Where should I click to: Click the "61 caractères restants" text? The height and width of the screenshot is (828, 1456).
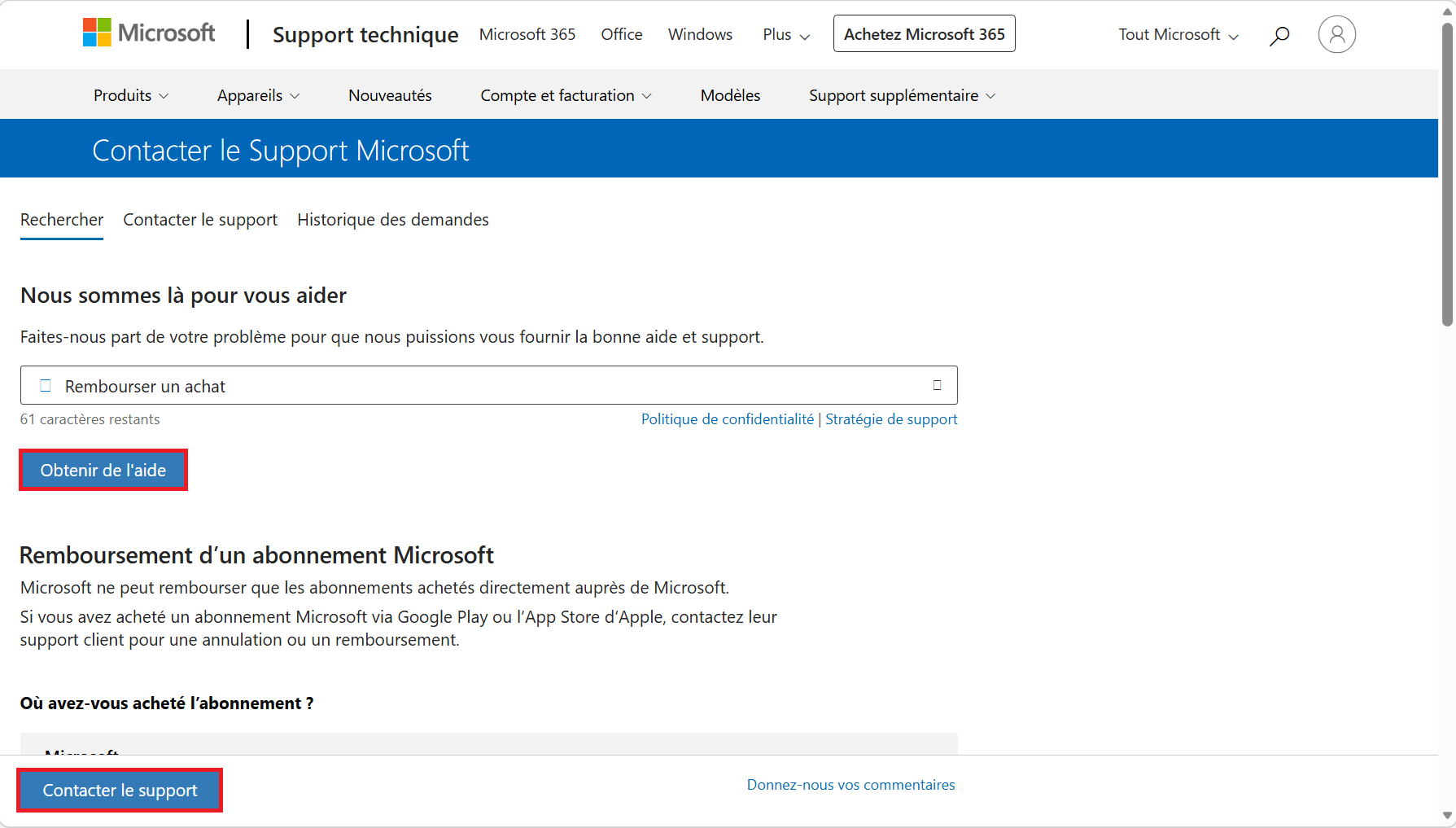(x=90, y=419)
